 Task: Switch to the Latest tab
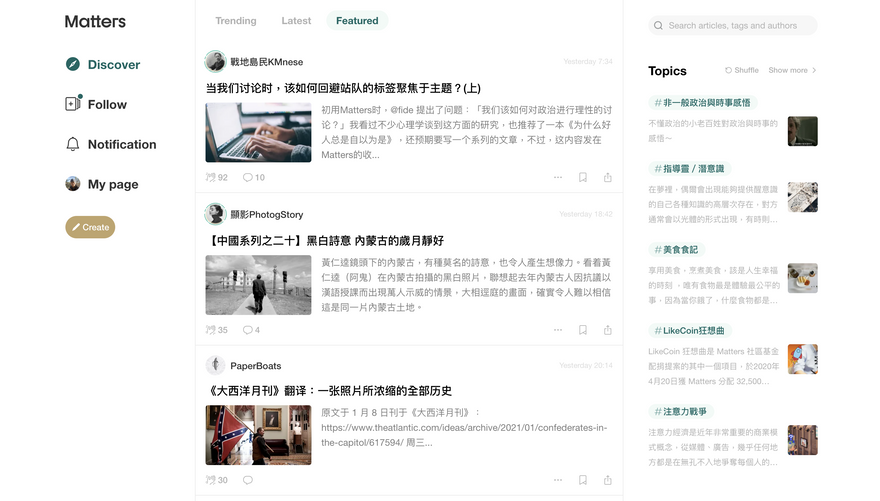pyautogui.click(x=296, y=21)
